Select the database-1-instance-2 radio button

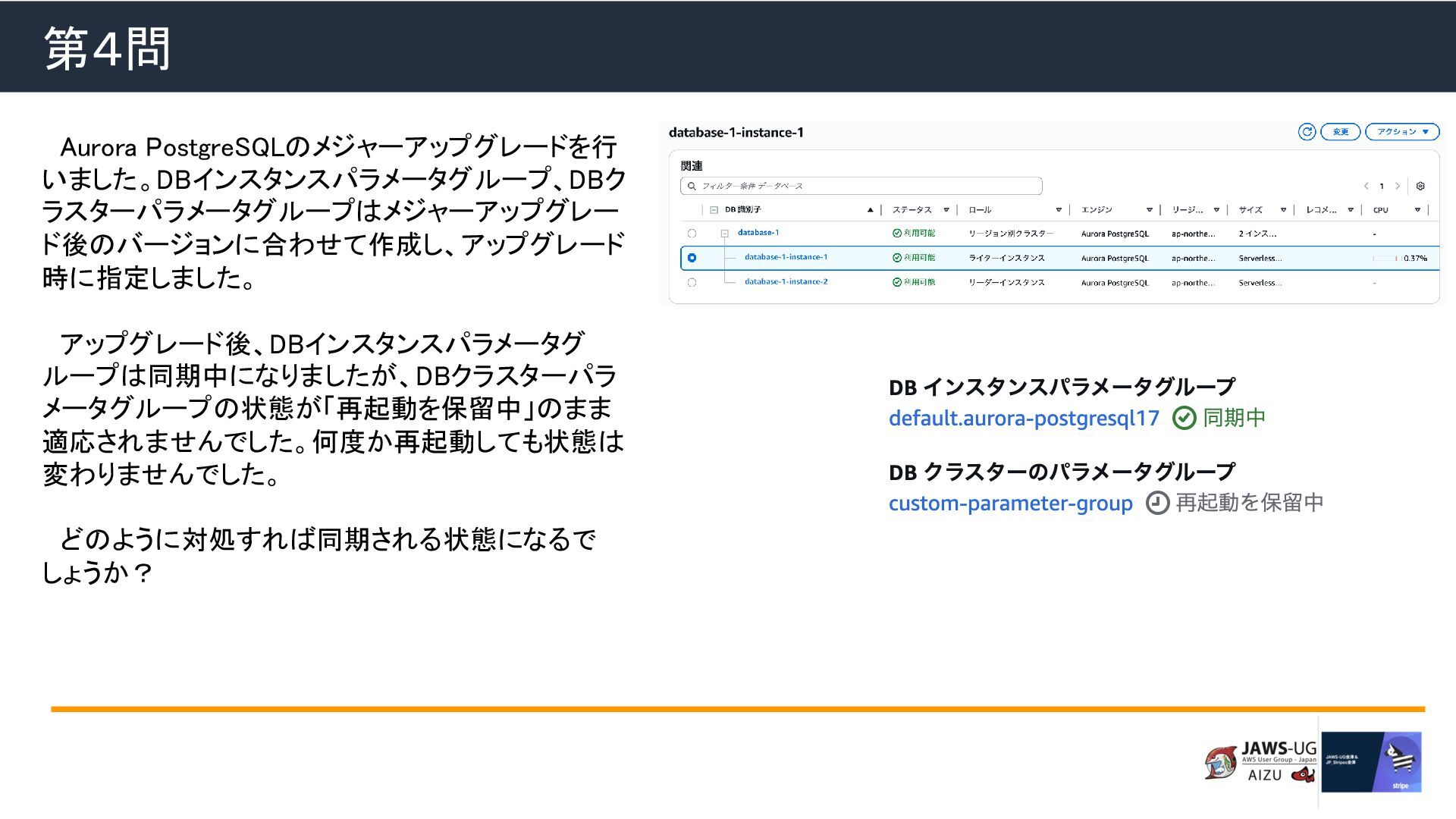(692, 282)
